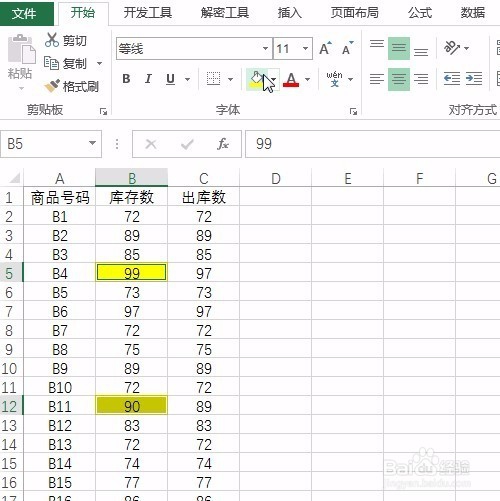500x501 pixels.
Task: Open the Clipboard (剪贴板) dialog launcher
Action: (103, 111)
